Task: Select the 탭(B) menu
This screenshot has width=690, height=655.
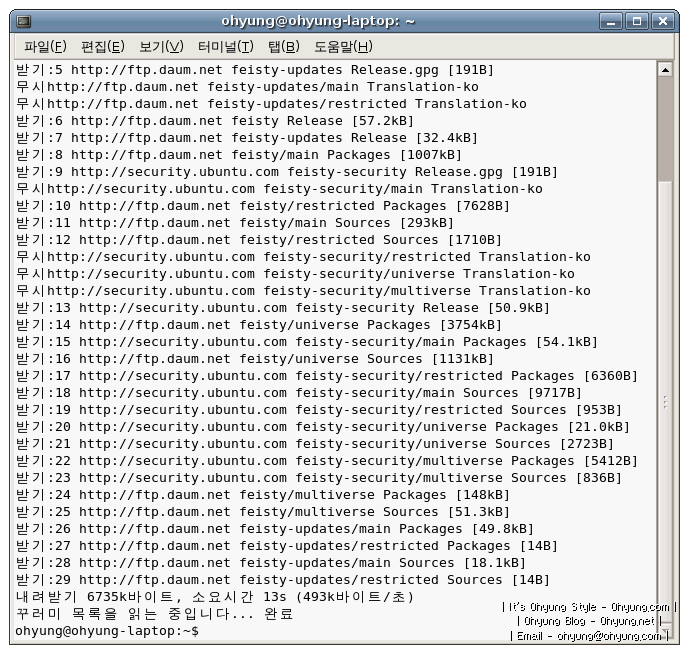Action: [283, 47]
